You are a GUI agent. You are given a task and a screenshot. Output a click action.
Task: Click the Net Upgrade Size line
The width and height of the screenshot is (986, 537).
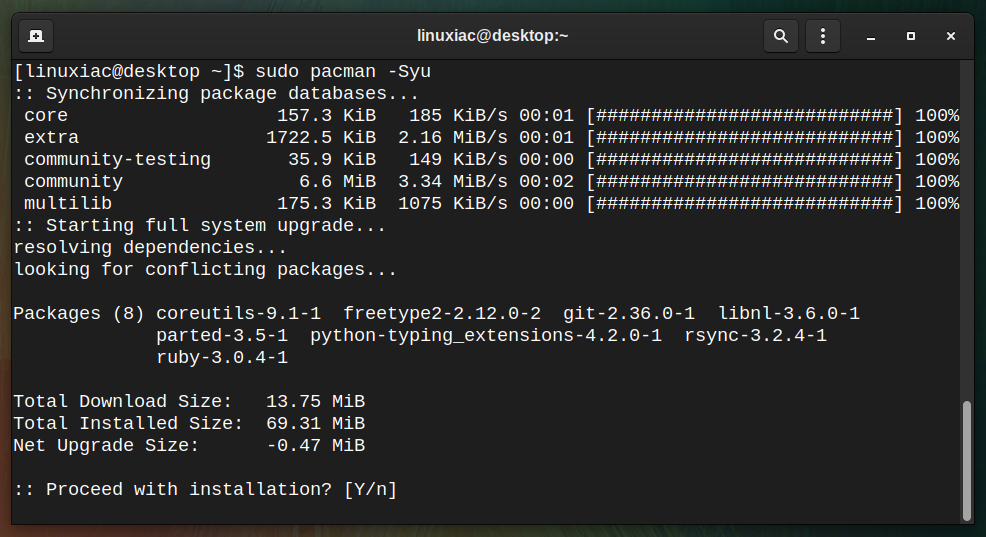(x=189, y=446)
